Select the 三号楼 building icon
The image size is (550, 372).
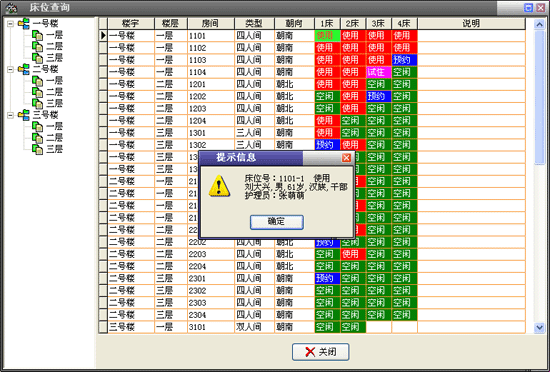[x=24, y=115]
